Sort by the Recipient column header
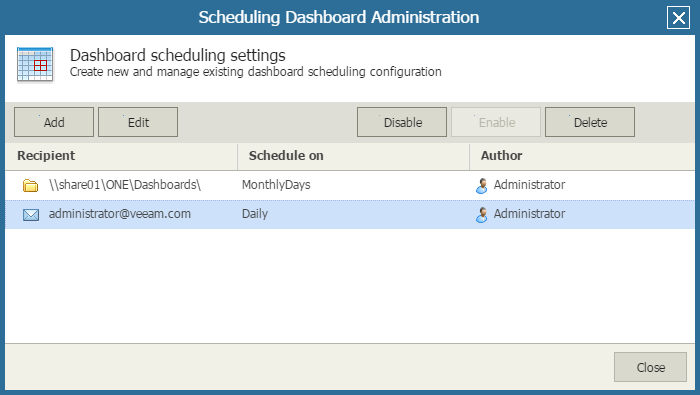This screenshot has width=700, height=395. click(121, 156)
